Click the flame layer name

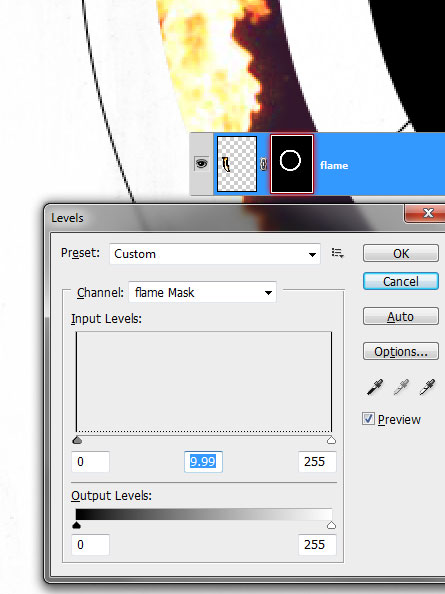click(x=334, y=166)
